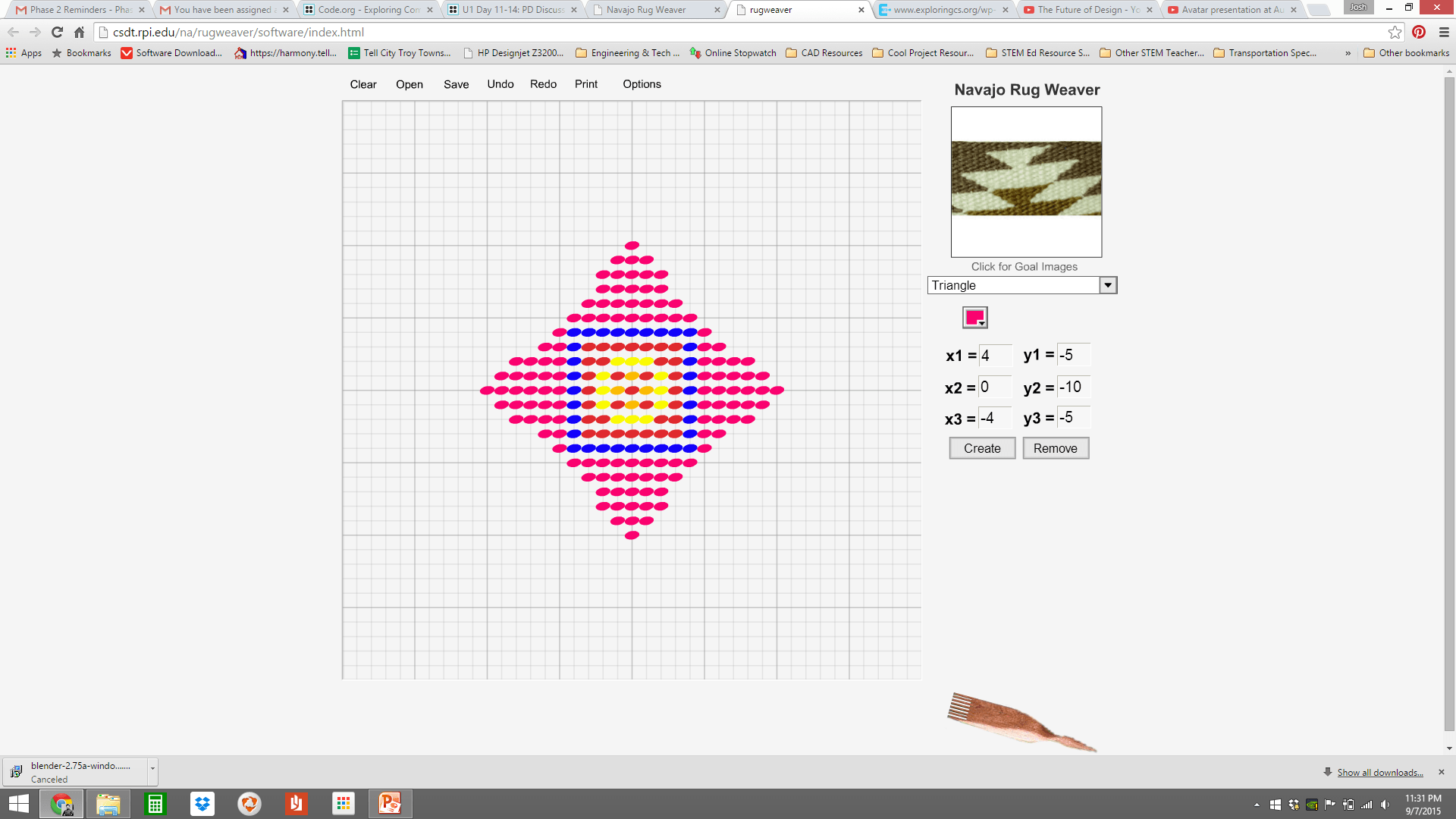Open Chrome hamburger menu icon
This screenshot has width=1456, height=819.
1444,32
